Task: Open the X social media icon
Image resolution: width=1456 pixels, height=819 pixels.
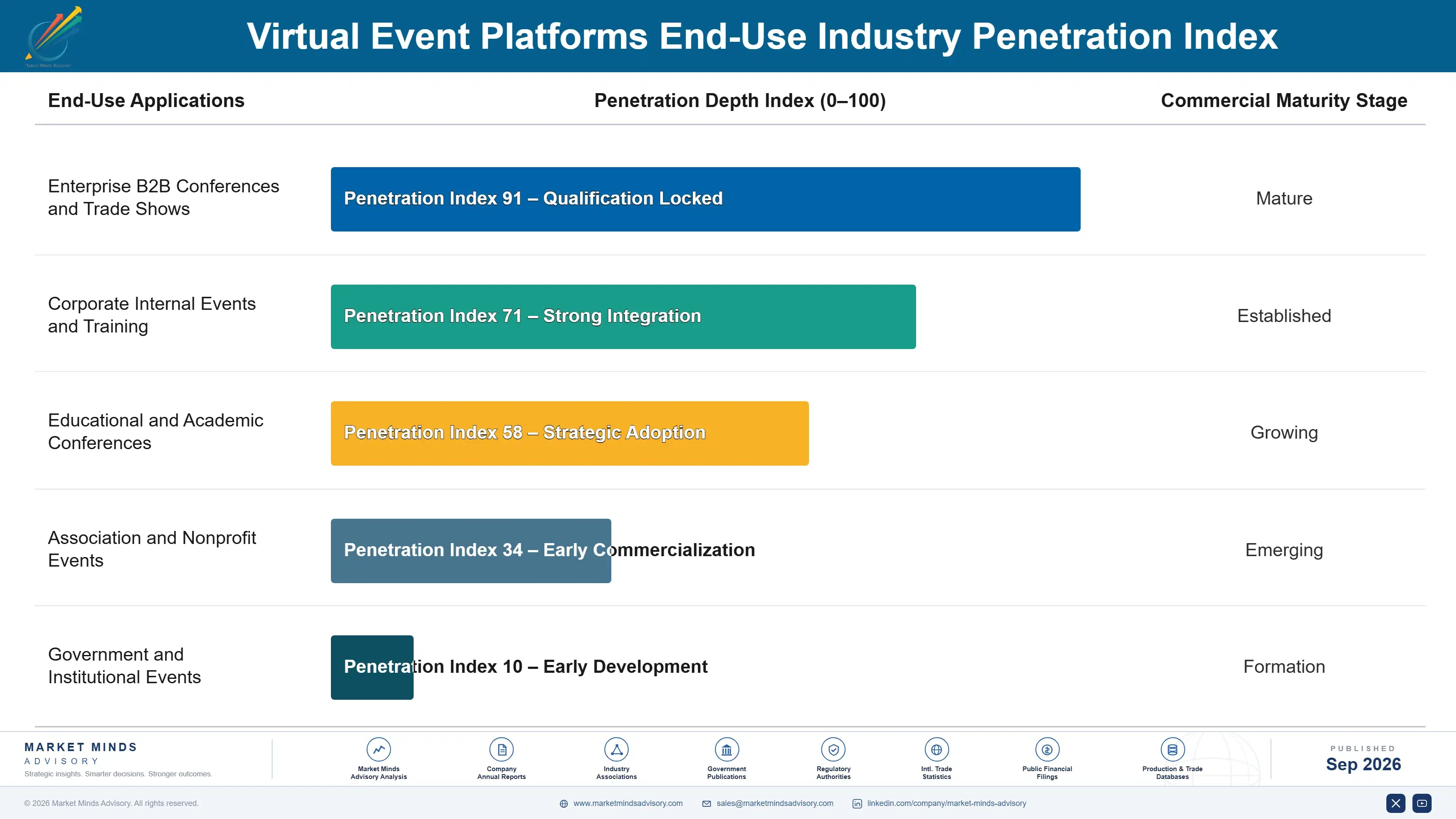Action: [1395, 803]
